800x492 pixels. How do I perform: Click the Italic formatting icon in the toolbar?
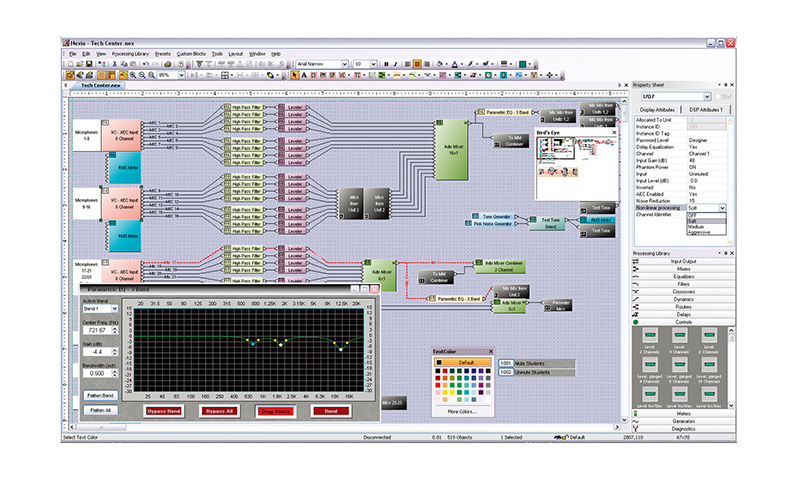pos(395,64)
